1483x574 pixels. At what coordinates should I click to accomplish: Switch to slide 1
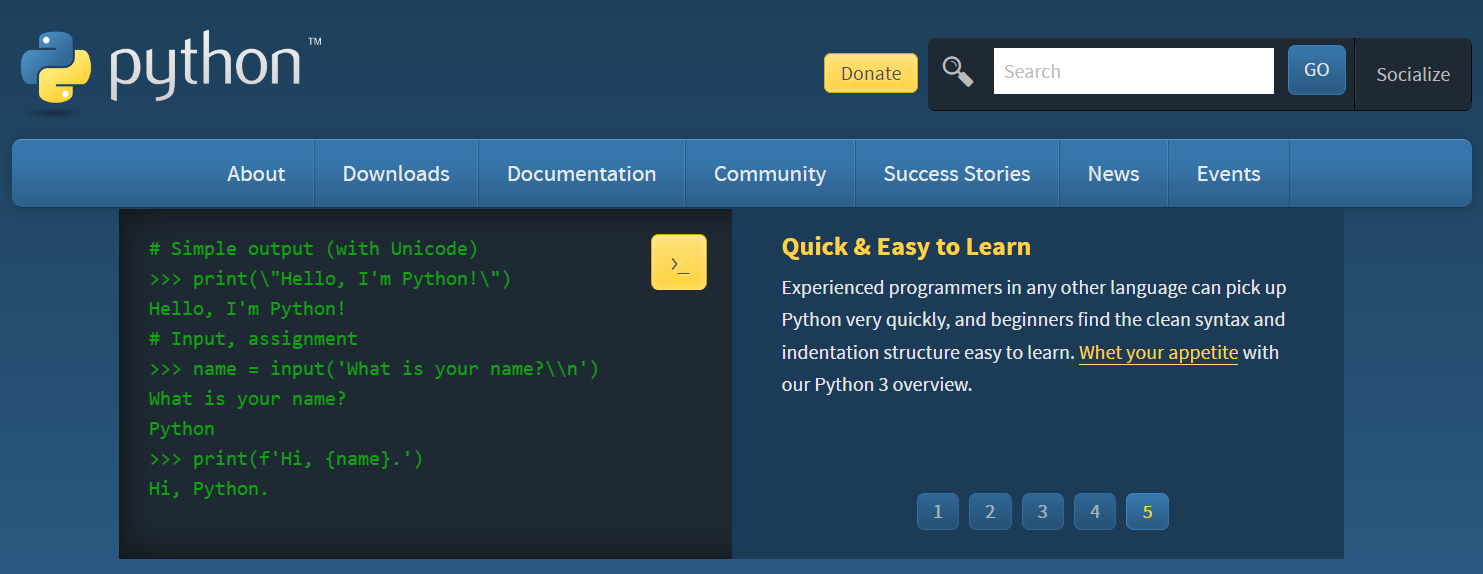938,511
